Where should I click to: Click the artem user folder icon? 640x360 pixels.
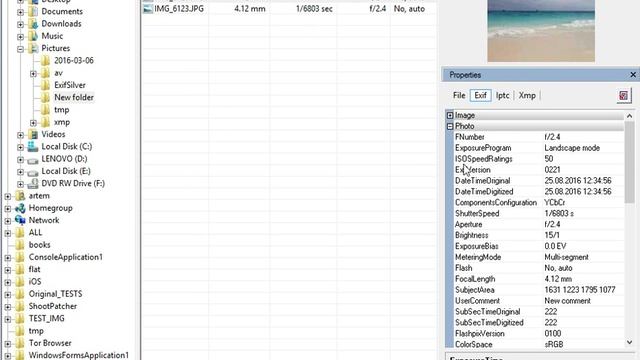20,196
